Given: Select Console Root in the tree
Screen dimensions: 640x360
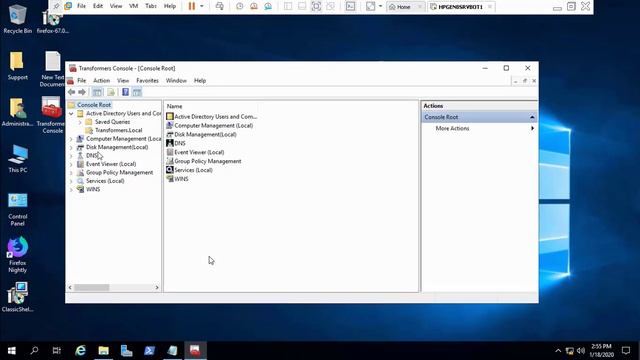Looking at the screenshot, I should click(x=94, y=105).
